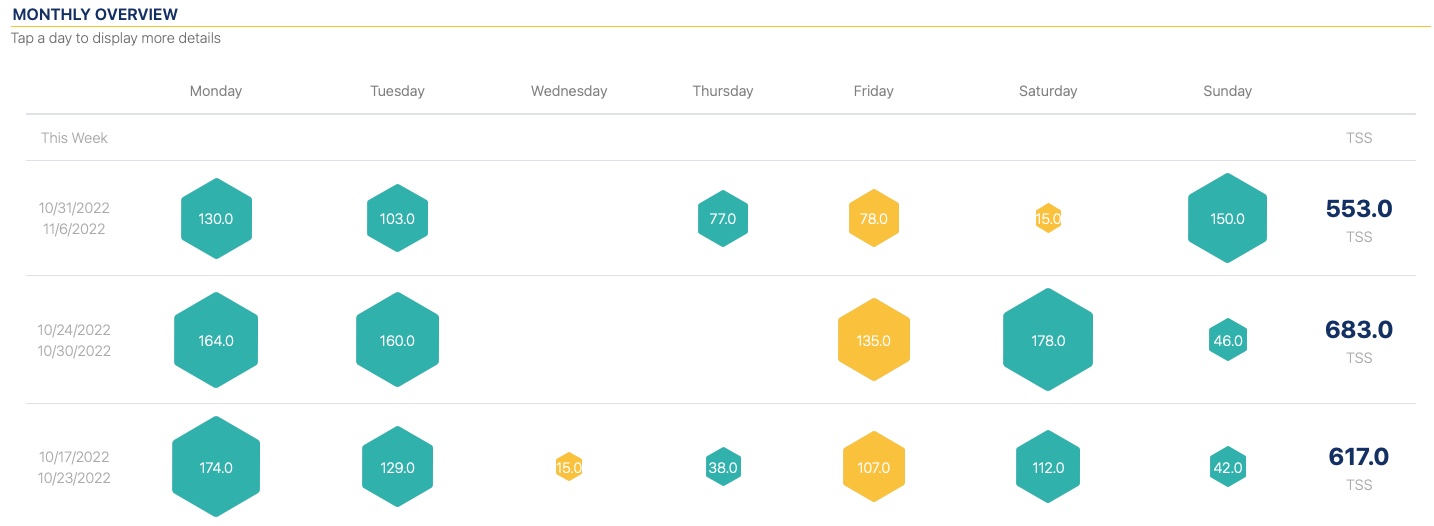
Task: Click the 553.0 weekly TSS total
Action: (1358, 209)
